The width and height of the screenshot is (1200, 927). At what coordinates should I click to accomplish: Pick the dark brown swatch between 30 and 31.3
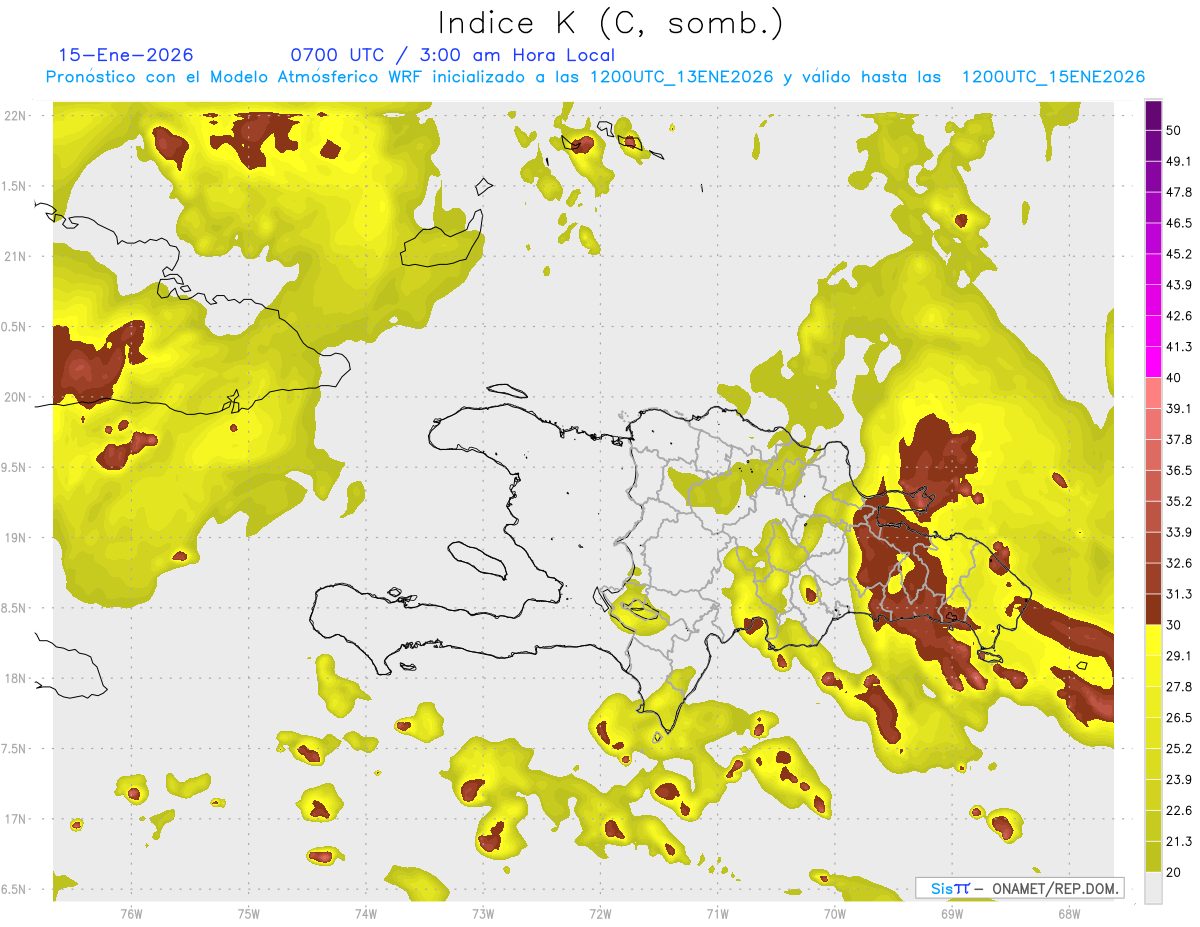coord(1153,610)
